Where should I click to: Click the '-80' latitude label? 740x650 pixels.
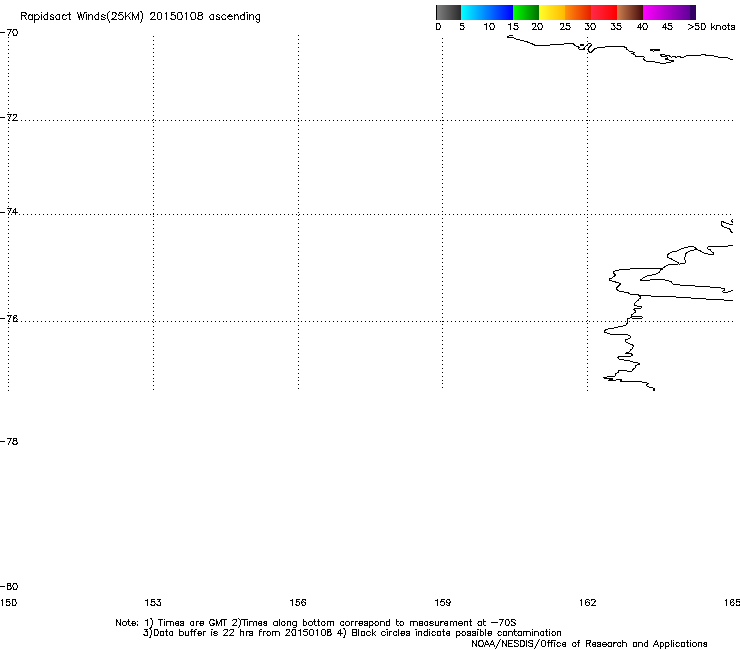pyautogui.click(x=9, y=586)
